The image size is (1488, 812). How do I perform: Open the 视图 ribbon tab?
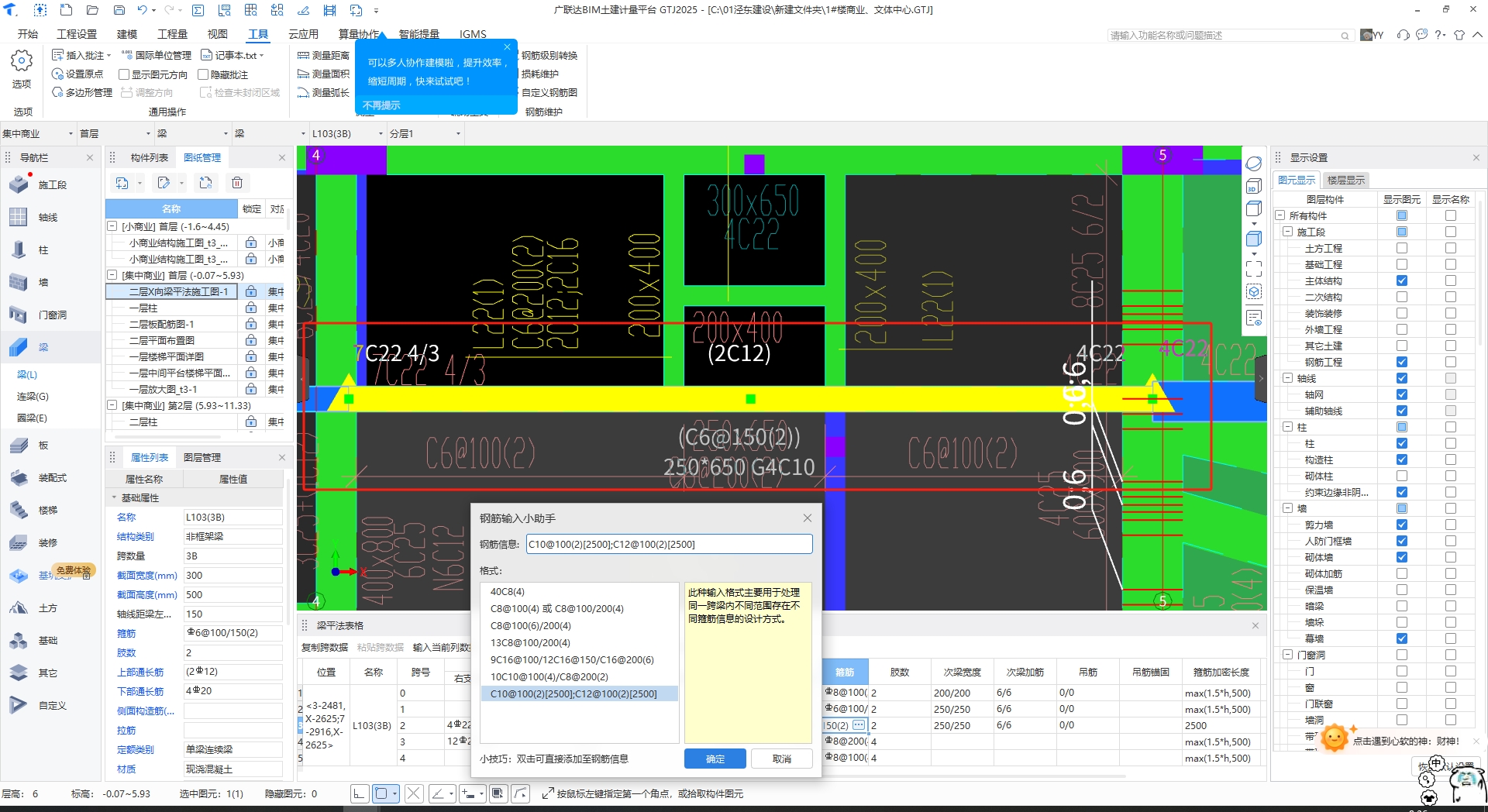point(218,34)
